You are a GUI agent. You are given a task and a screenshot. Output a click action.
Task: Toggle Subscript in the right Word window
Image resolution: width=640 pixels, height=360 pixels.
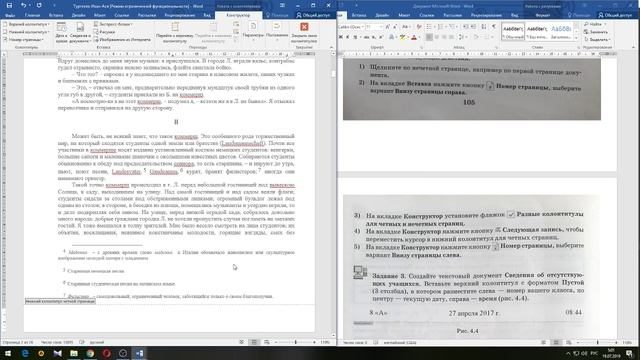374,37
